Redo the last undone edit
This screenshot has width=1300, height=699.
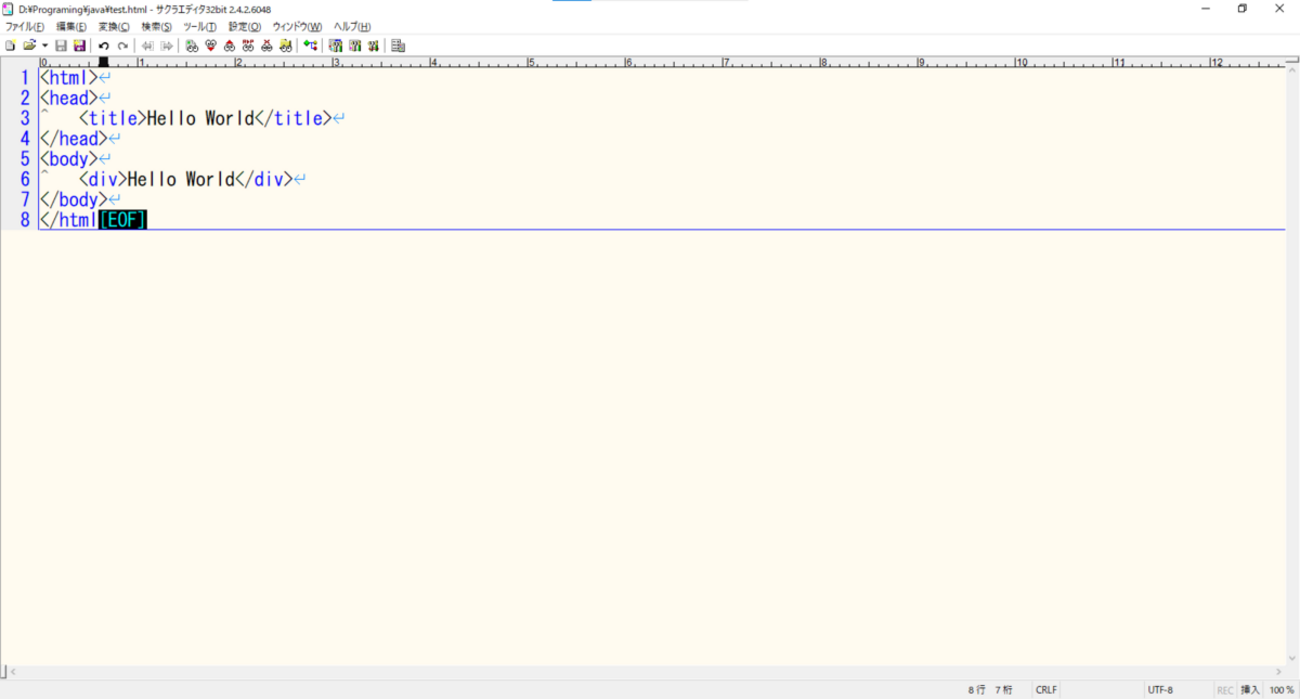point(122,46)
